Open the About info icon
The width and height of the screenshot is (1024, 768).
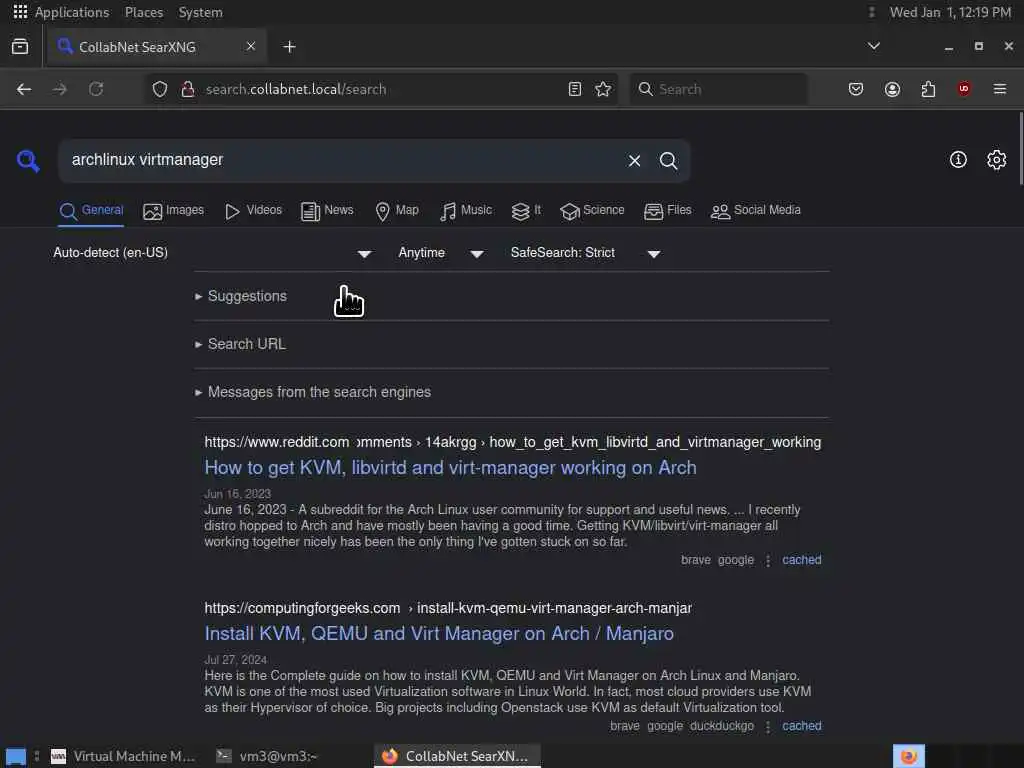tap(958, 159)
